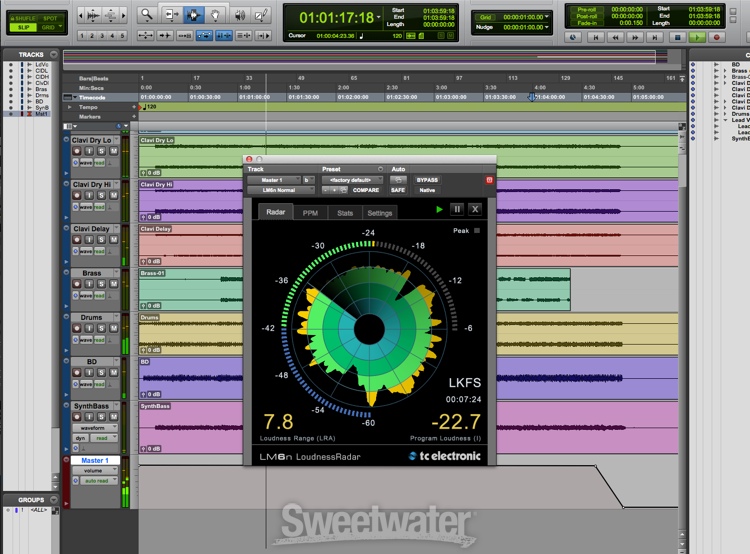Mute the SynthBass track

tap(114, 417)
